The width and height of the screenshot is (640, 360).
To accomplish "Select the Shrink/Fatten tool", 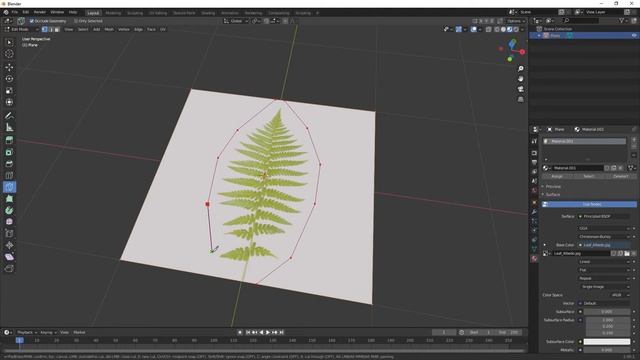I will [9, 245].
